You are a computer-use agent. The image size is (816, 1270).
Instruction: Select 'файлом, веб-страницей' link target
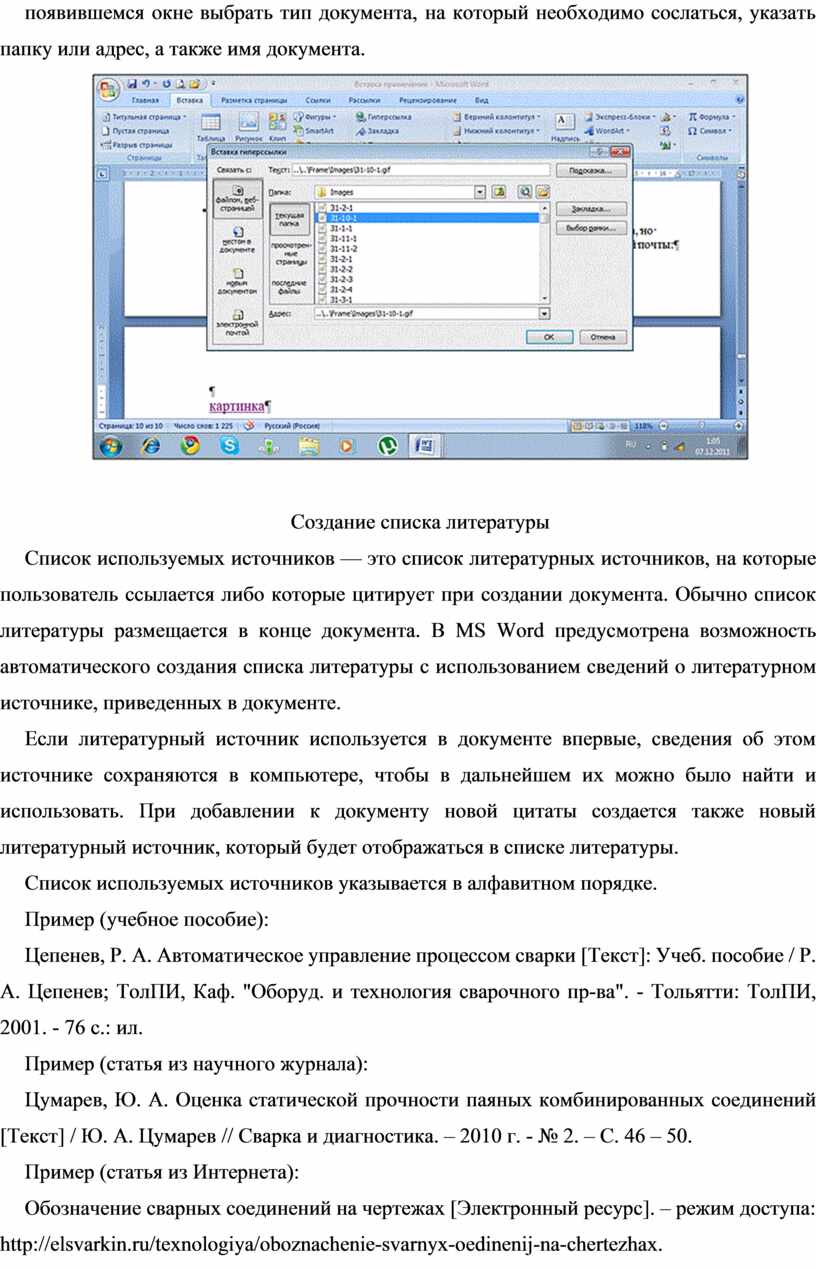pyautogui.click(x=238, y=200)
